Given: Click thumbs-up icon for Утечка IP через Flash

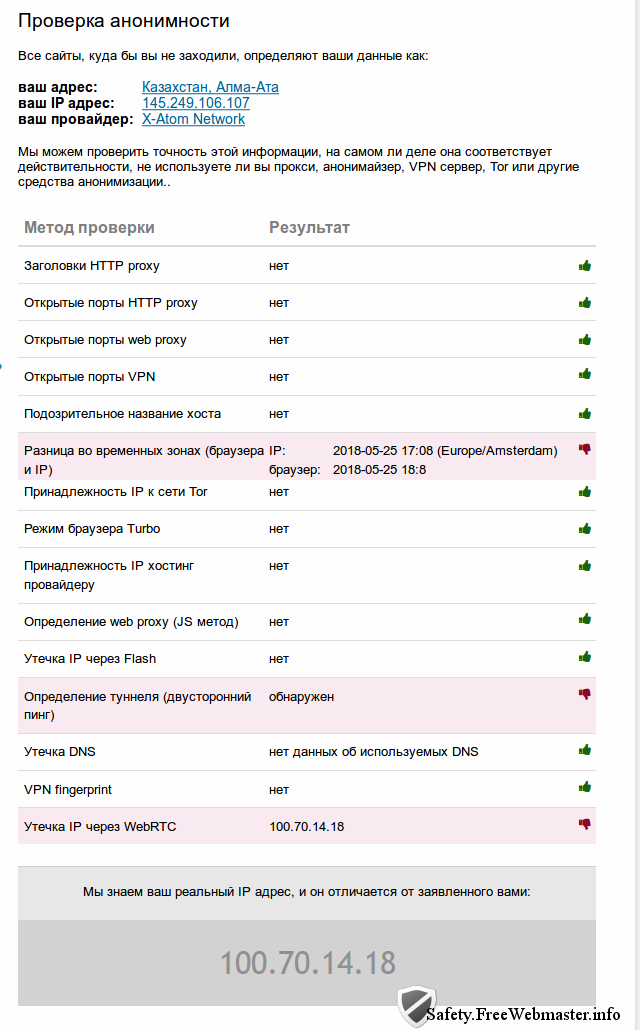Looking at the screenshot, I should tap(585, 658).
